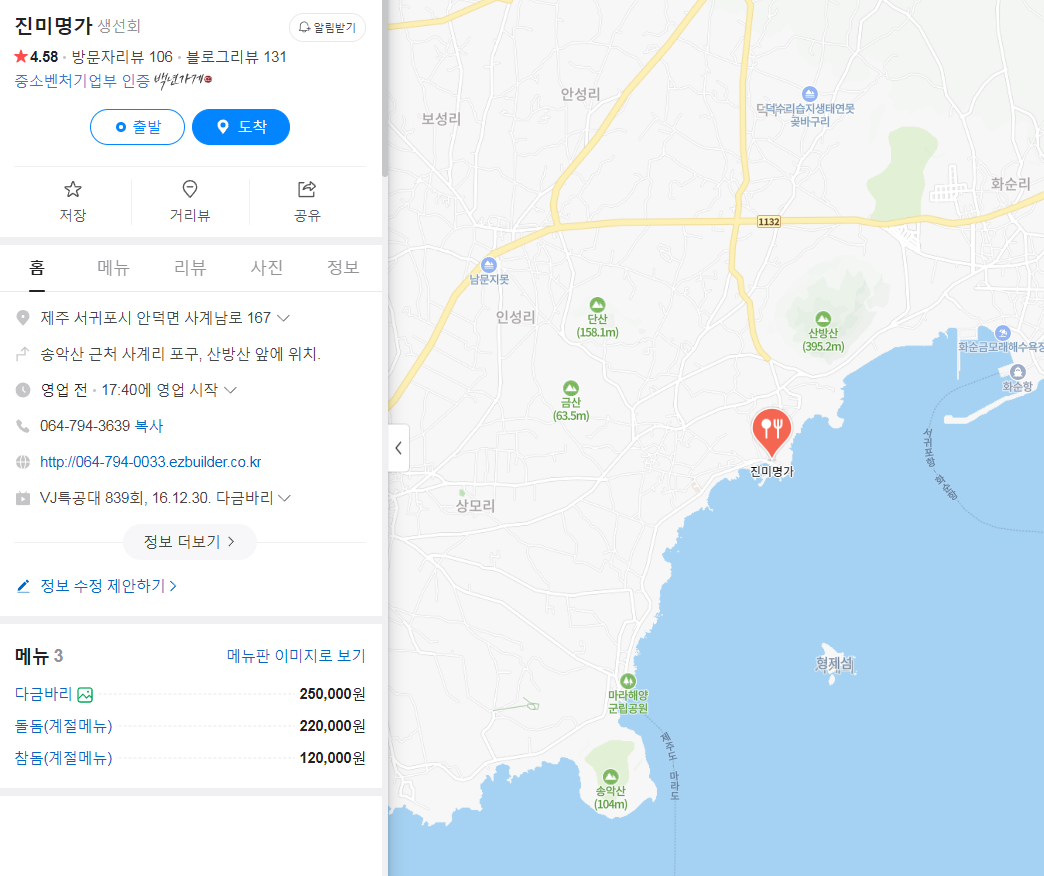Expand business hours dropdown
1044x876 pixels.
click(x=230, y=390)
